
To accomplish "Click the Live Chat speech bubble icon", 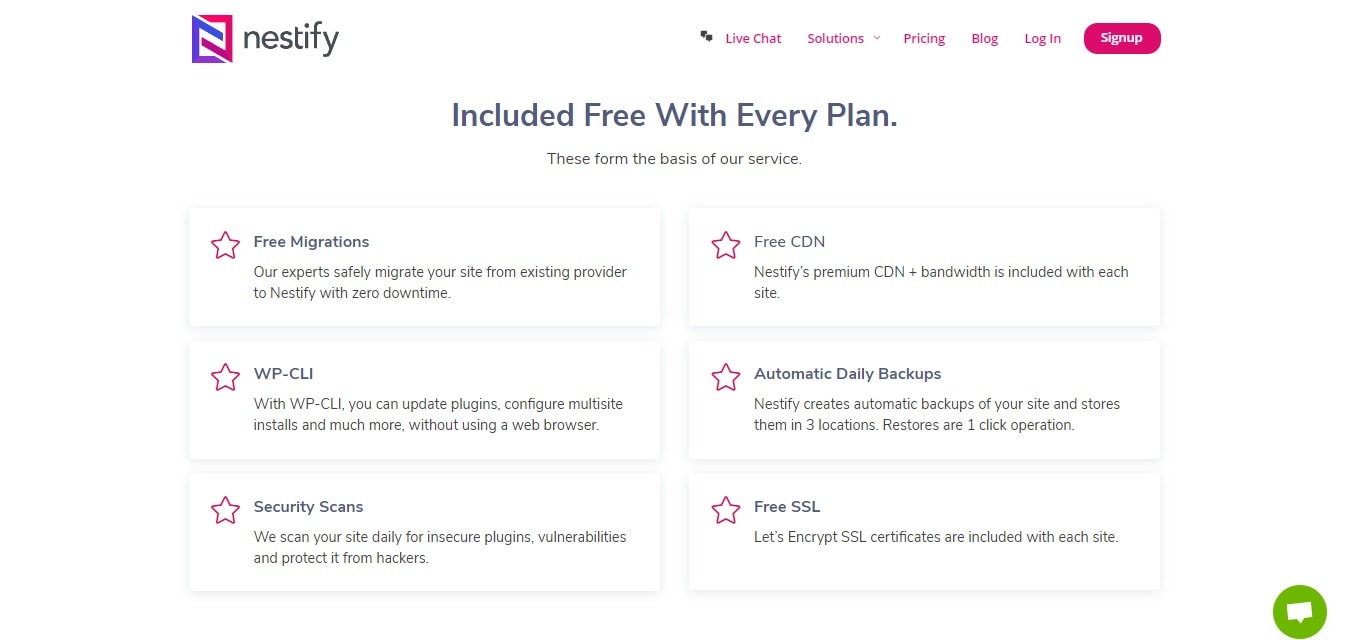I will point(707,36).
